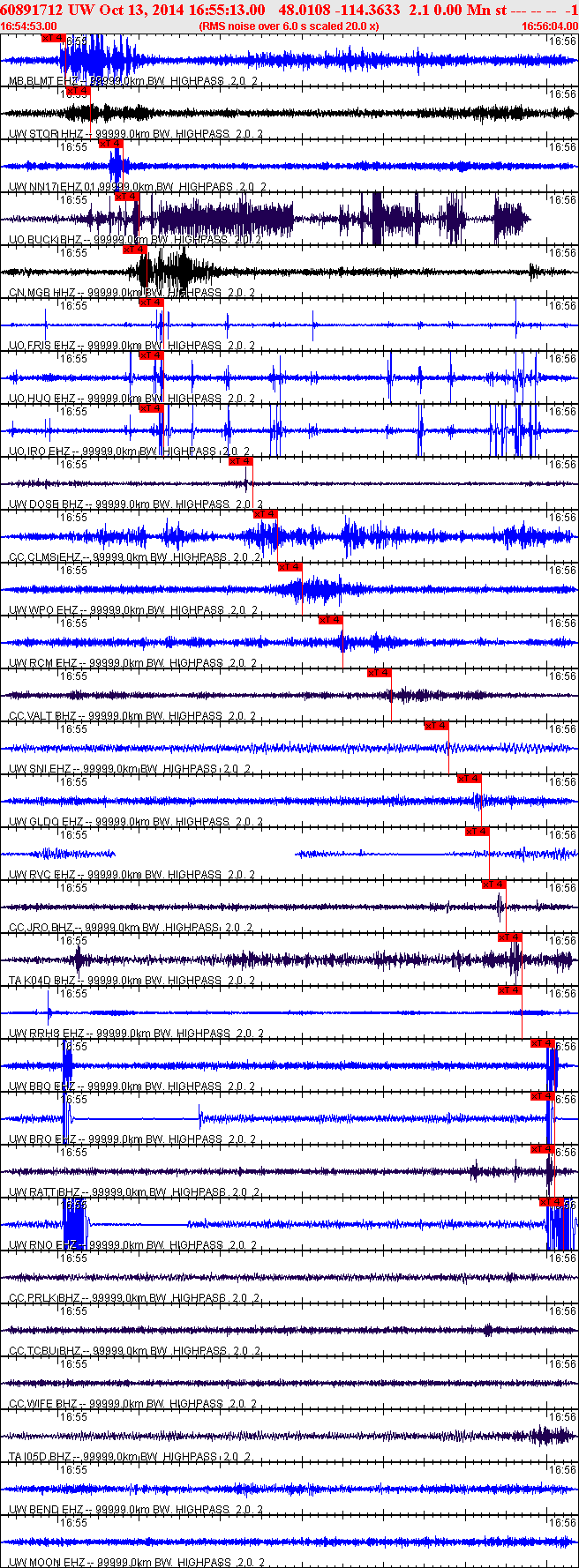The height and width of the screenshot is (1568, 579).
Task: Select the red pick marker on the UW STOR trace
Action: point(79,91)
